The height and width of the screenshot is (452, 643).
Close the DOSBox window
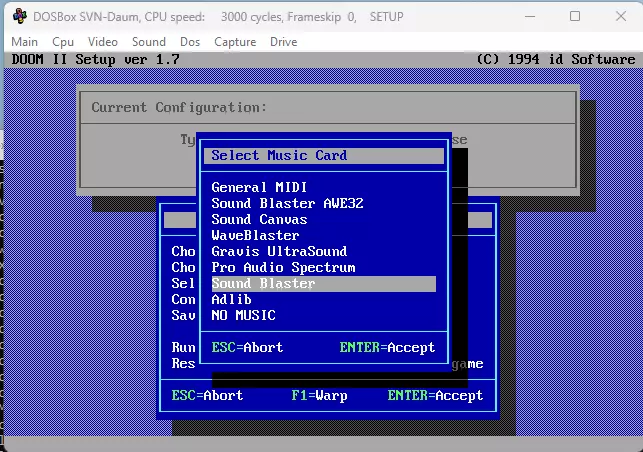621,16
